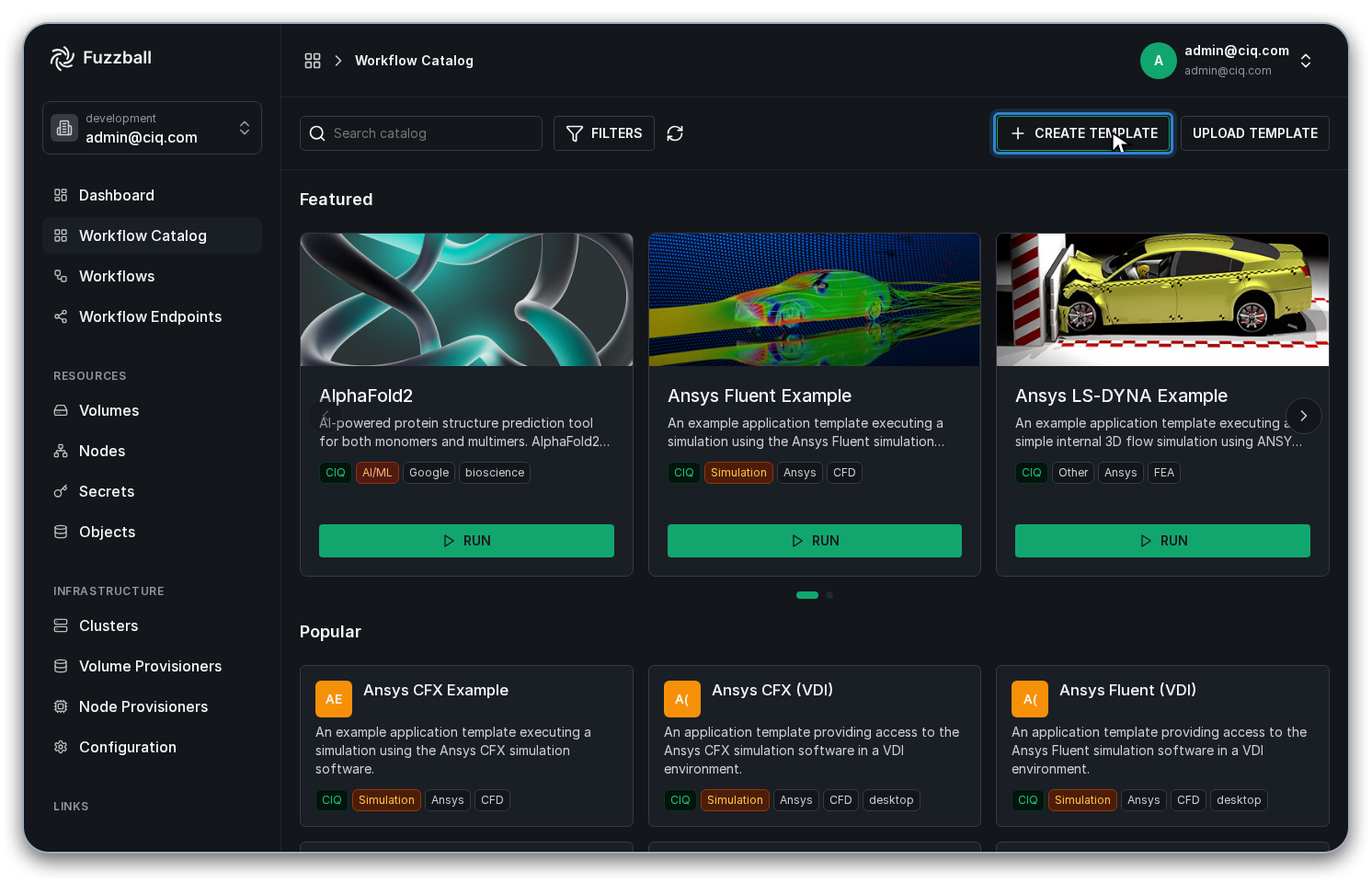Click the Search catalog field
This screenshot has width=1372, height=883.
[x=421, y=133]
